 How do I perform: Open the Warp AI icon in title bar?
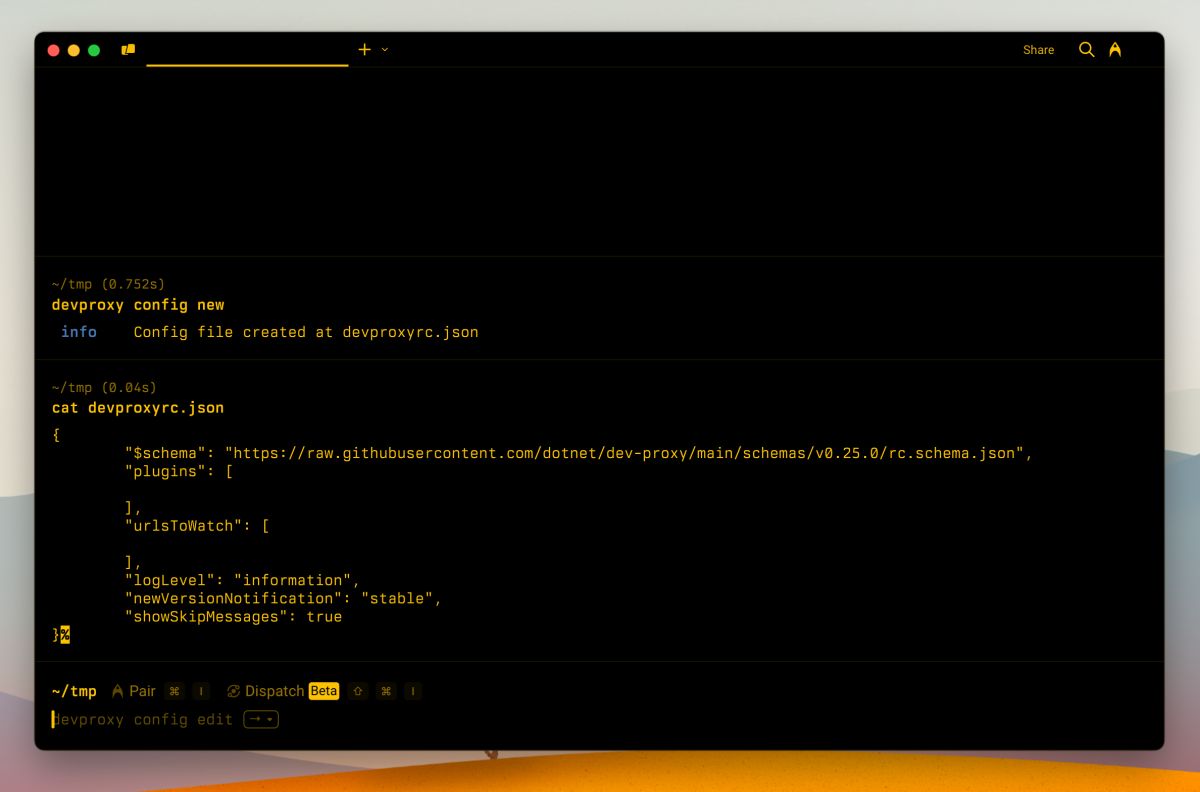(1115, 49)
